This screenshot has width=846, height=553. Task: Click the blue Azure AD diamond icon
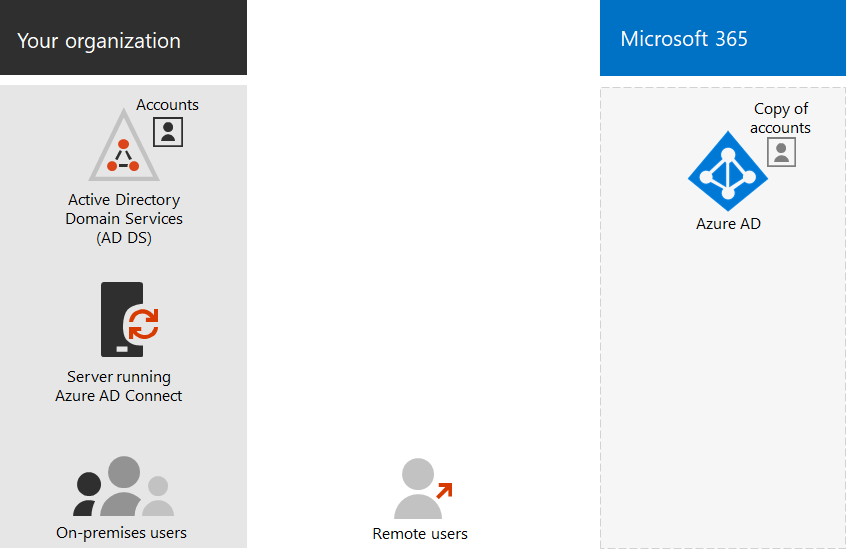point(728,171)
